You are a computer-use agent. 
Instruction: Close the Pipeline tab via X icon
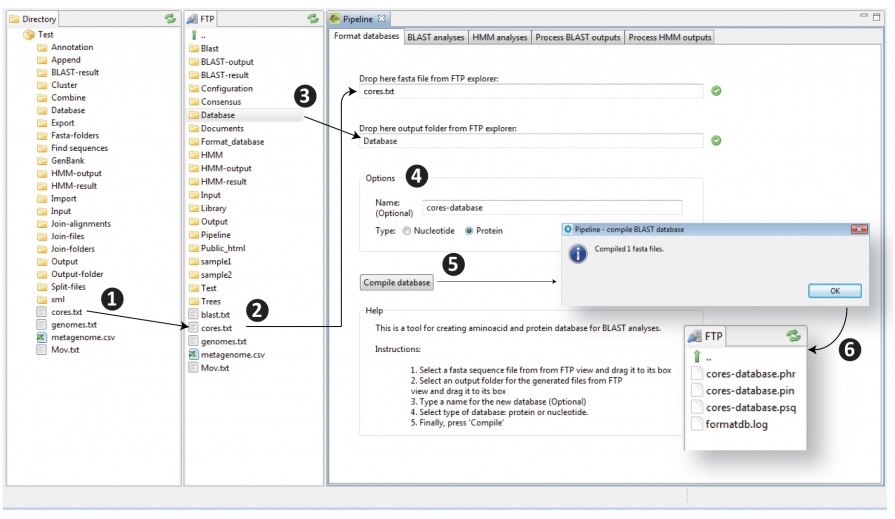381,19
